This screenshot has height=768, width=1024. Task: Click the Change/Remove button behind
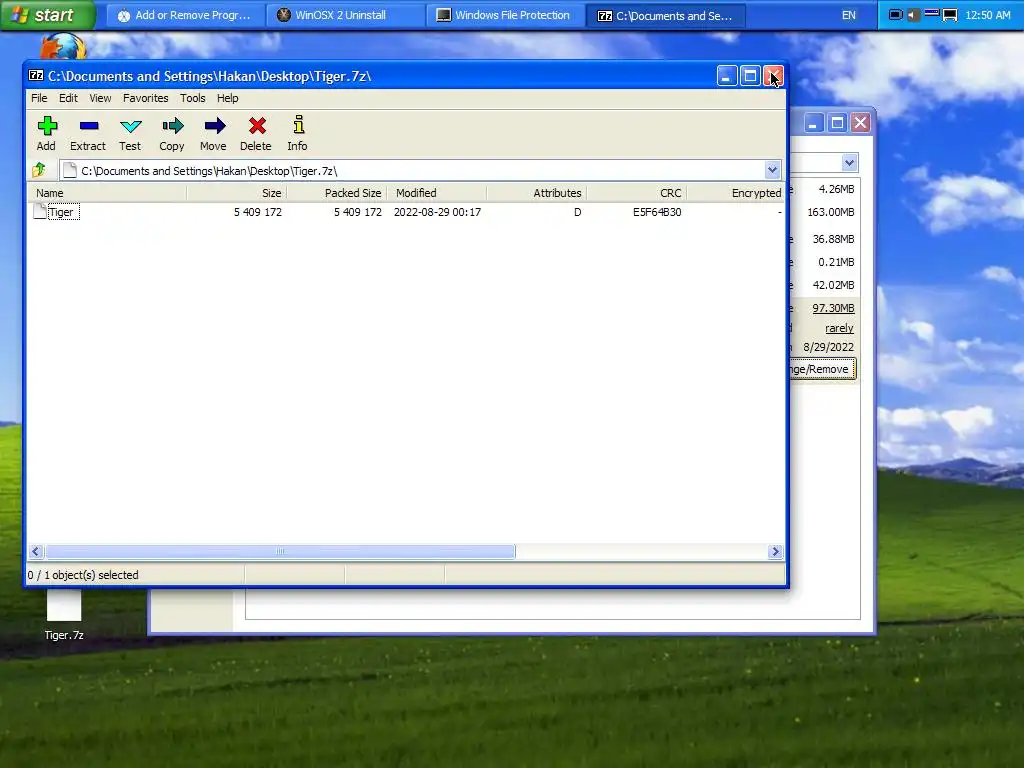click(822, 369)
